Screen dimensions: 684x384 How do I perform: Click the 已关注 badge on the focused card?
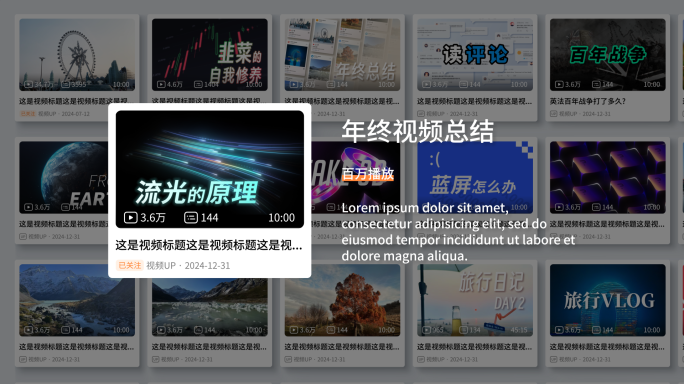(130, 265)
